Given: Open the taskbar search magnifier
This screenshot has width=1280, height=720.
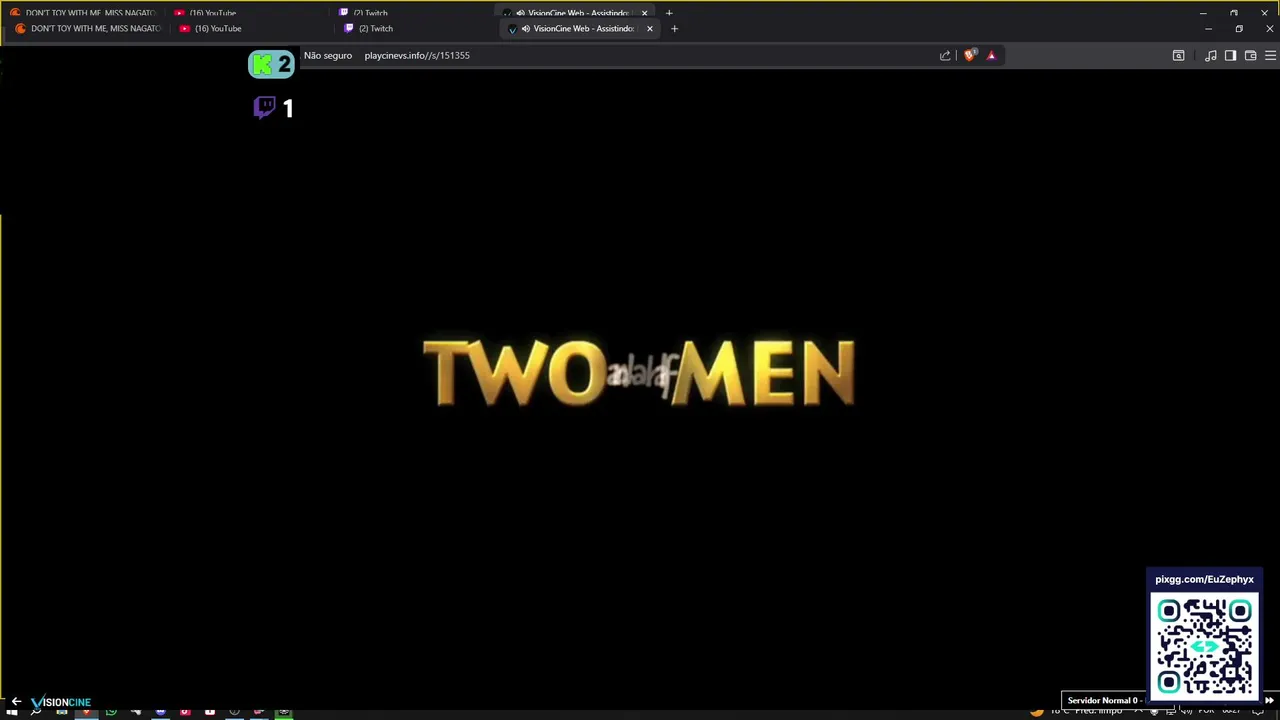Looking at the screenshot, I should coord(36,712).
